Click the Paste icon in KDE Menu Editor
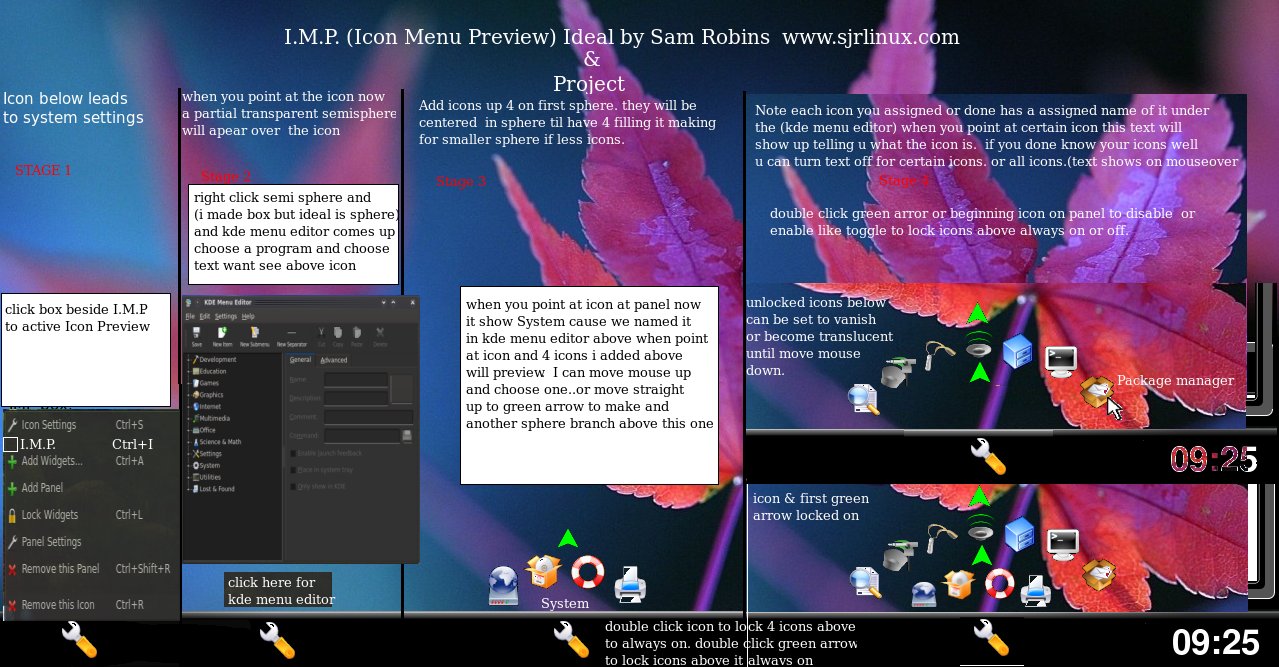Image resolution: width=1279 pixels, height=667 pixels. 357,335
